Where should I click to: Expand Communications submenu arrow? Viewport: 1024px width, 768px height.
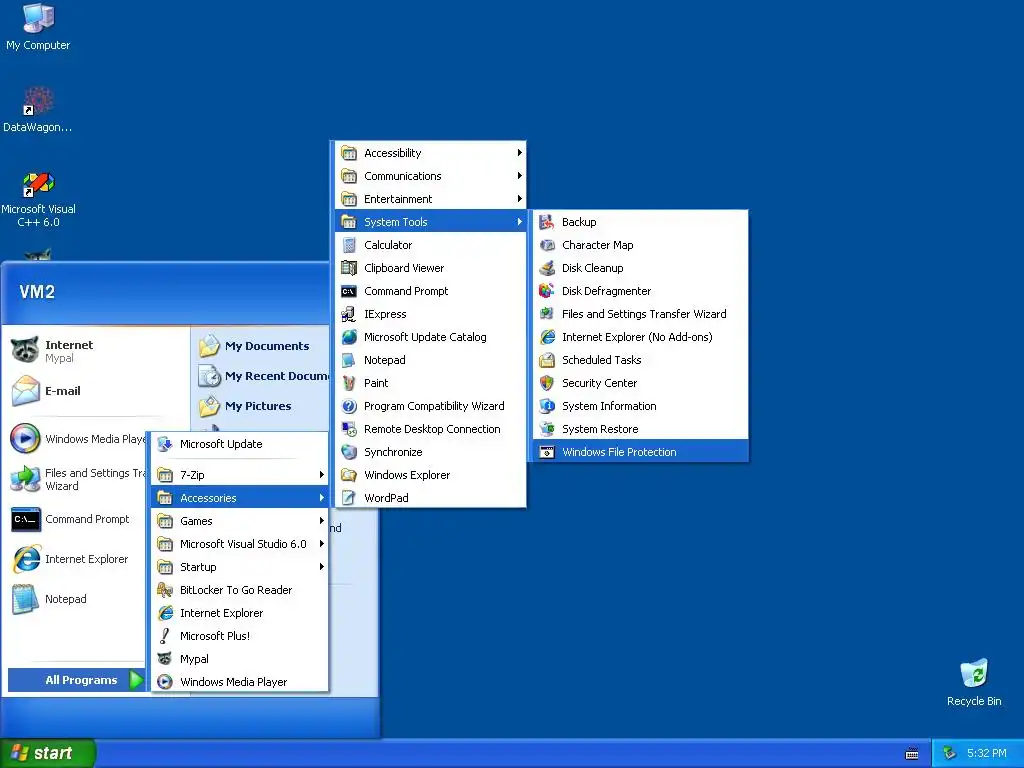[519, 176]
